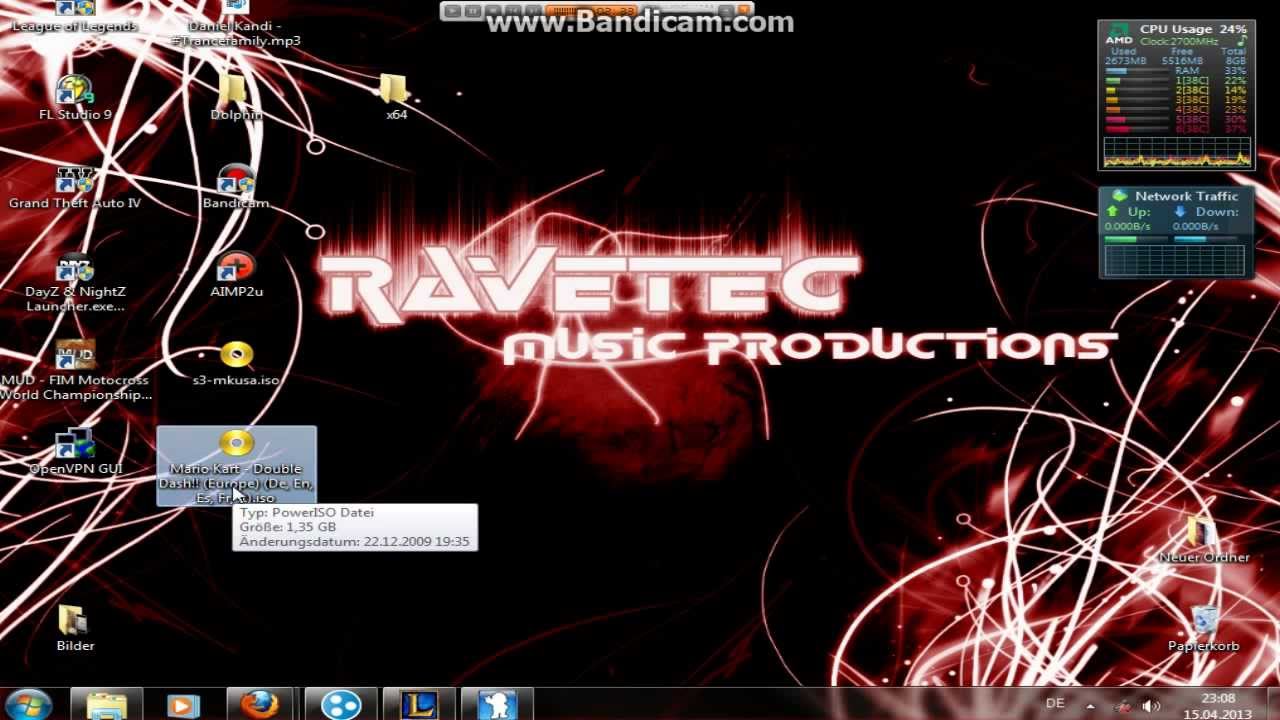Click the pause button in the mini player
Screen dimensions: 1280x720
[x=472, y=11]
